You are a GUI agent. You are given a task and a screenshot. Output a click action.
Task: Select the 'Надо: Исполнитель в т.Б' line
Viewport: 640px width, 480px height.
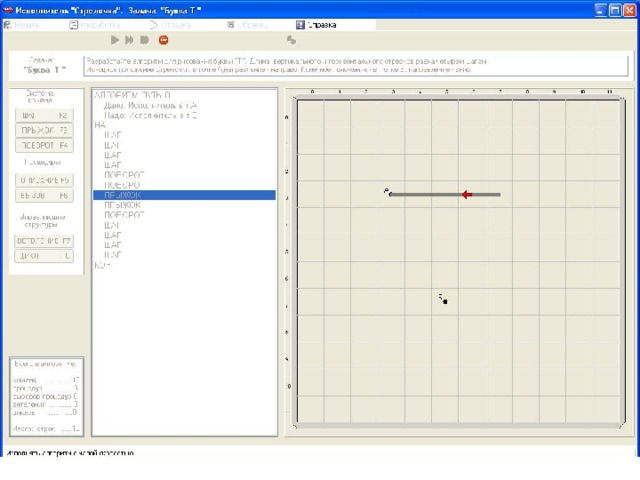pyautogui.click(x=150, y=116)
